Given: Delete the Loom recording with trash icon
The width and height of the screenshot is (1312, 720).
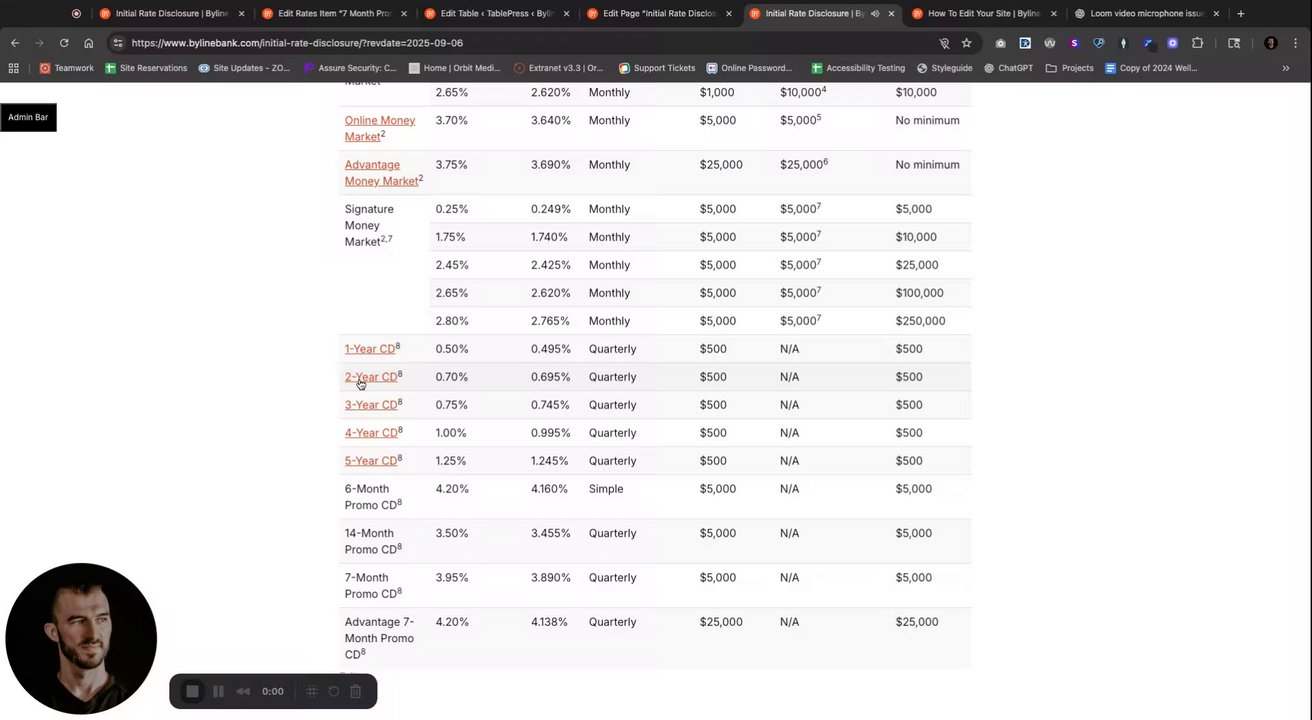Looking at the screenshot, I should tap(355, 691).
